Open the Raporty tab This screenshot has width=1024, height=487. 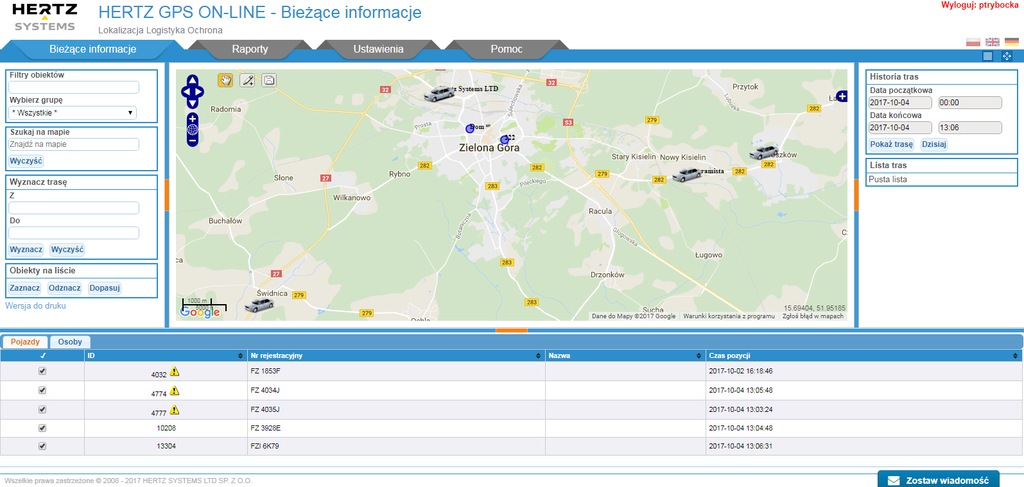tap(250, 49)
